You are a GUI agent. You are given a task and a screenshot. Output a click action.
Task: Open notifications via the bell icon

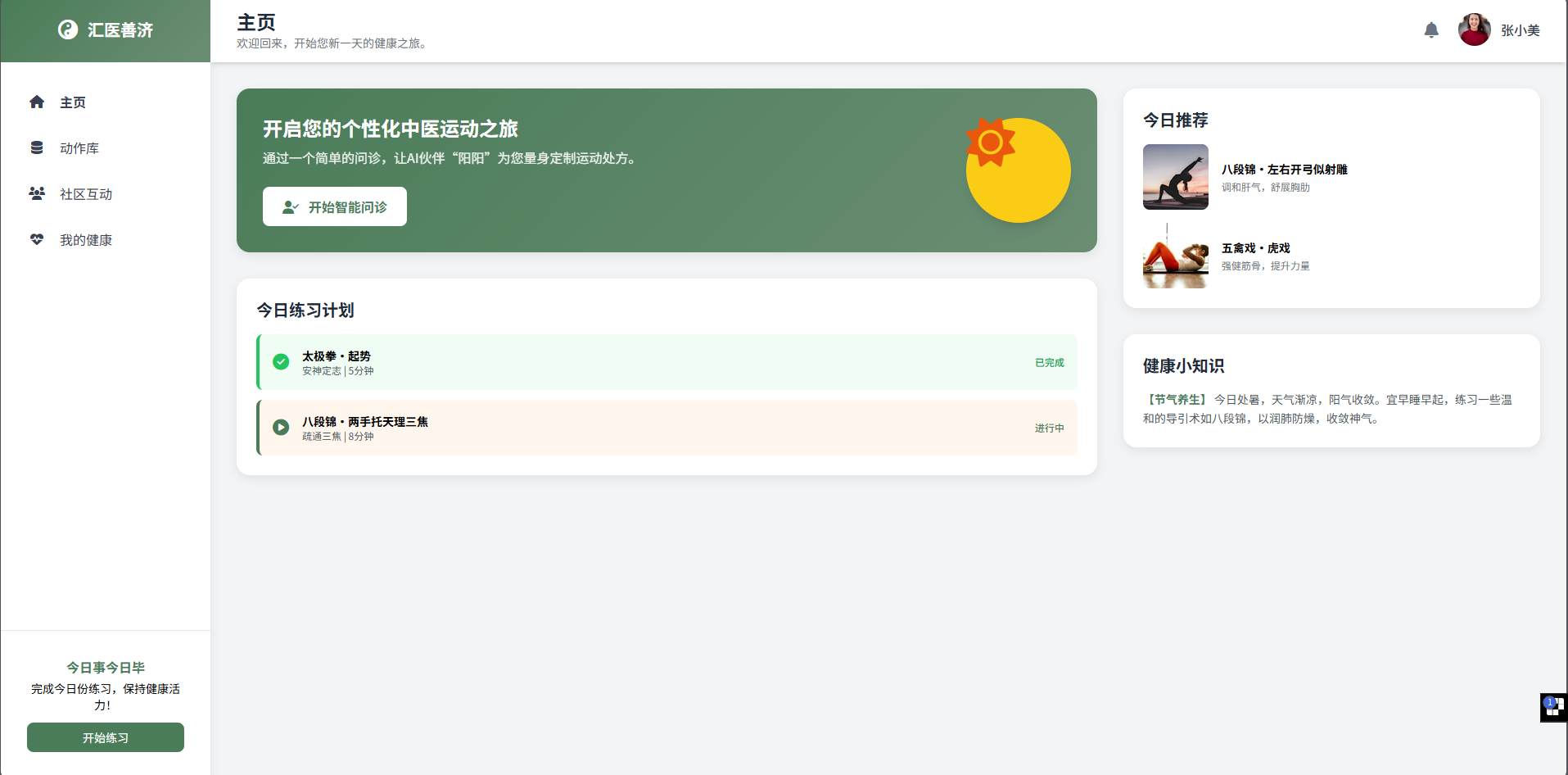1432,29
